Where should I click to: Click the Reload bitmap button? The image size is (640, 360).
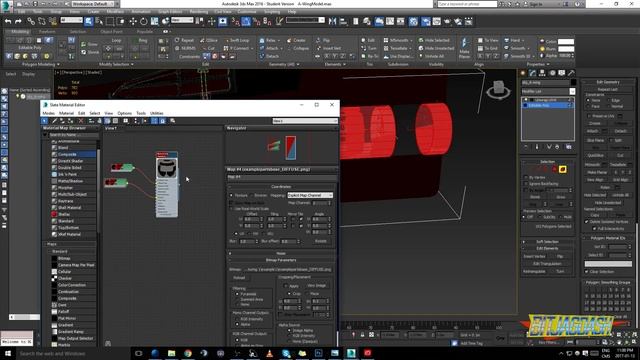(239, 278)
